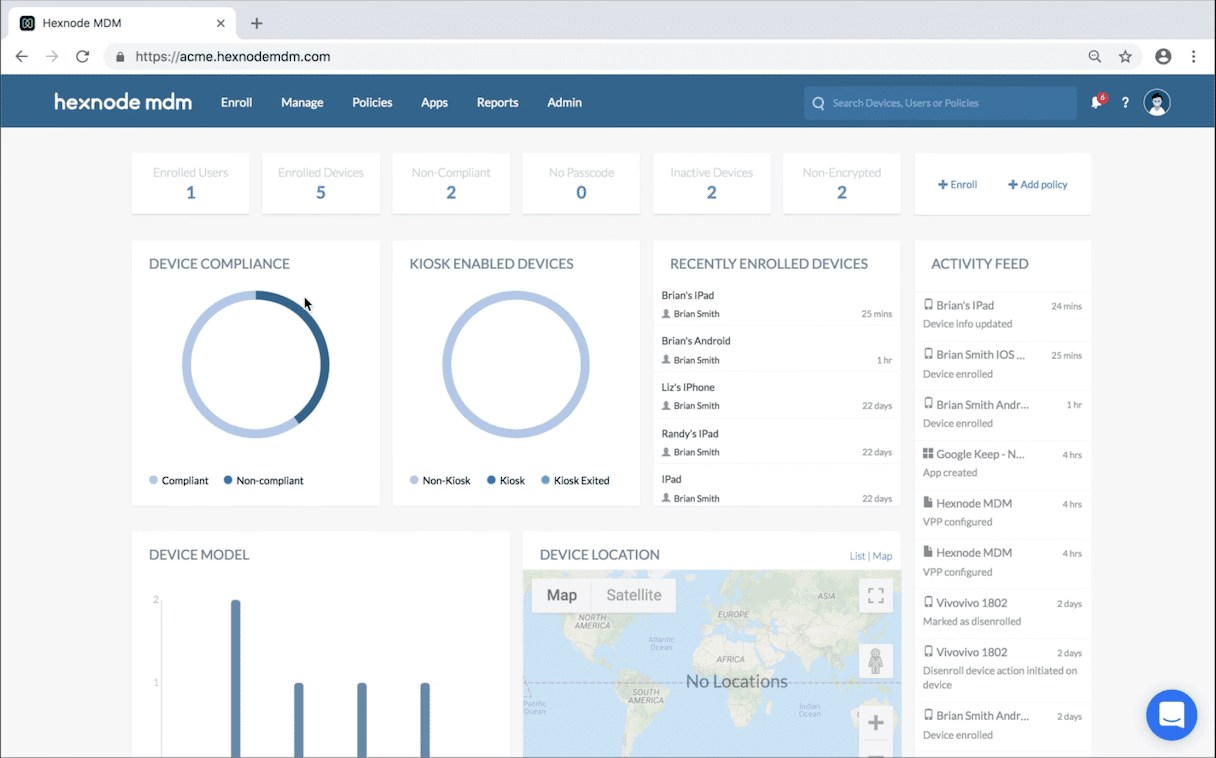Open the Enroll menu
Image resolution: width=1216 pixels, height=758 pixels.
pyautogui.click(x=237, y=102)
